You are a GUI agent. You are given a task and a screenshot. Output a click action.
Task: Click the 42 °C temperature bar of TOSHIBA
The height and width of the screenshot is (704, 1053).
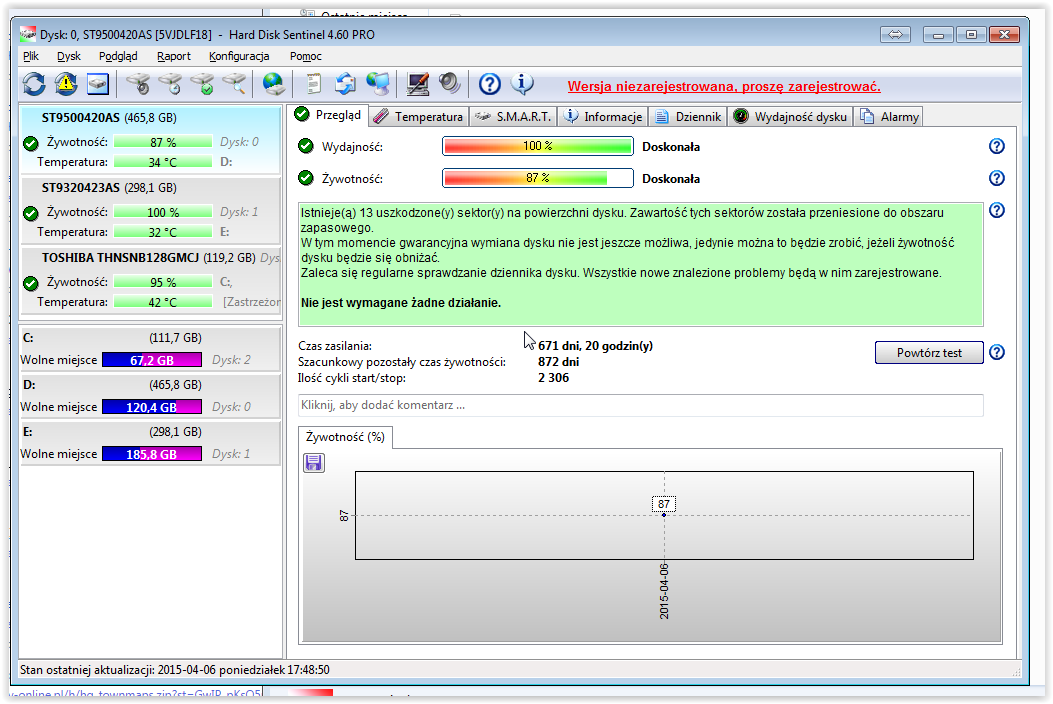(163, 302)
